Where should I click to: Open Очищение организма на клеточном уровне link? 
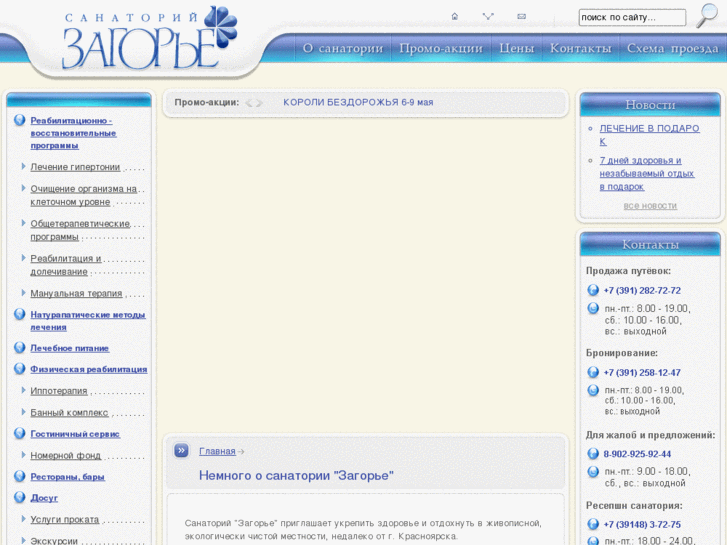point(83,195)
